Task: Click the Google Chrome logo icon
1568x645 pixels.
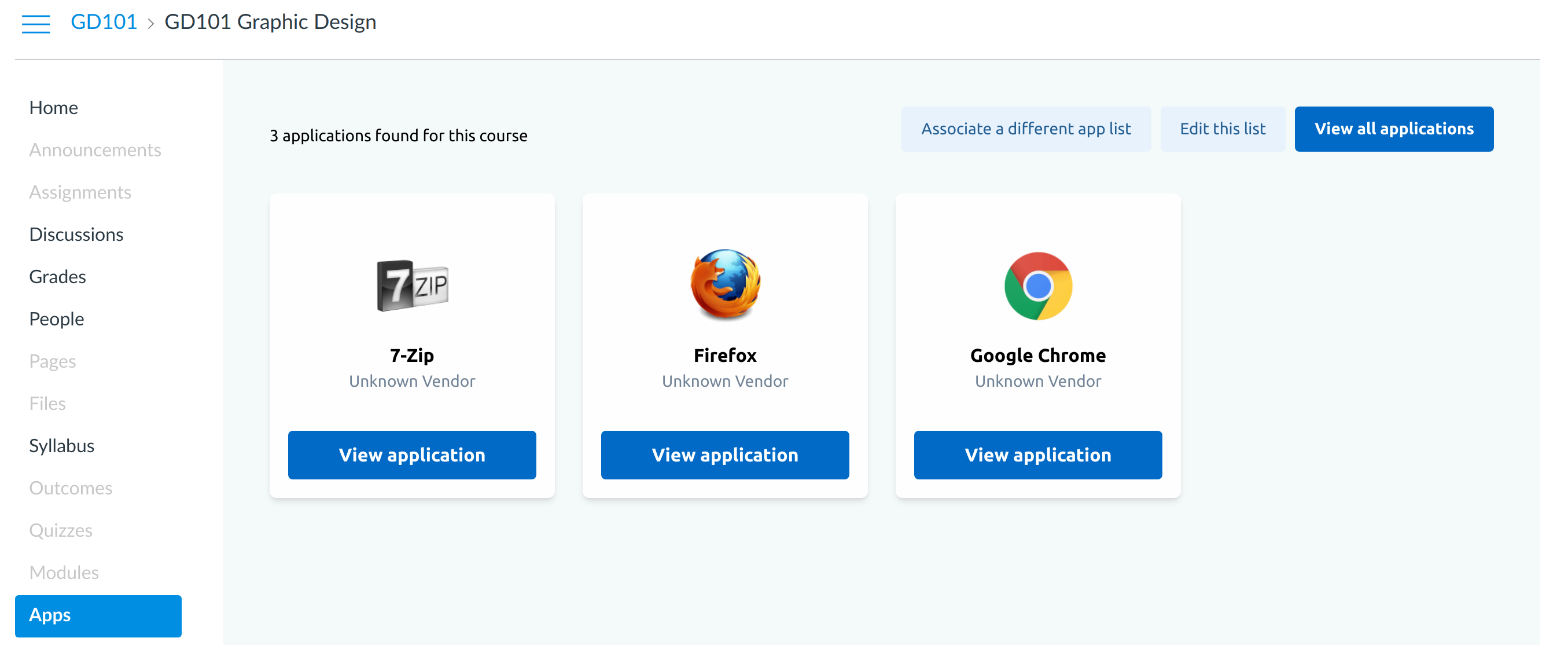Action: coord(1038,285)
